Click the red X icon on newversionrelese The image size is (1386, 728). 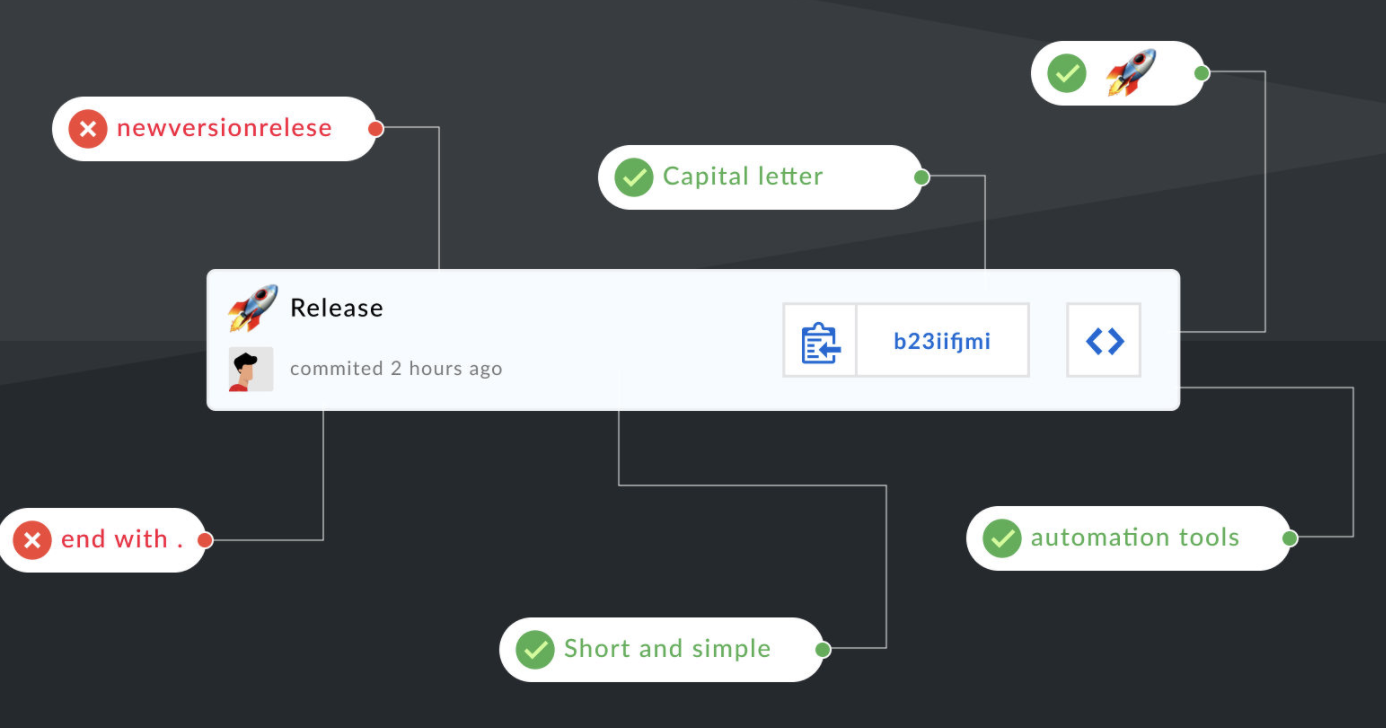(x=88, y=128)
